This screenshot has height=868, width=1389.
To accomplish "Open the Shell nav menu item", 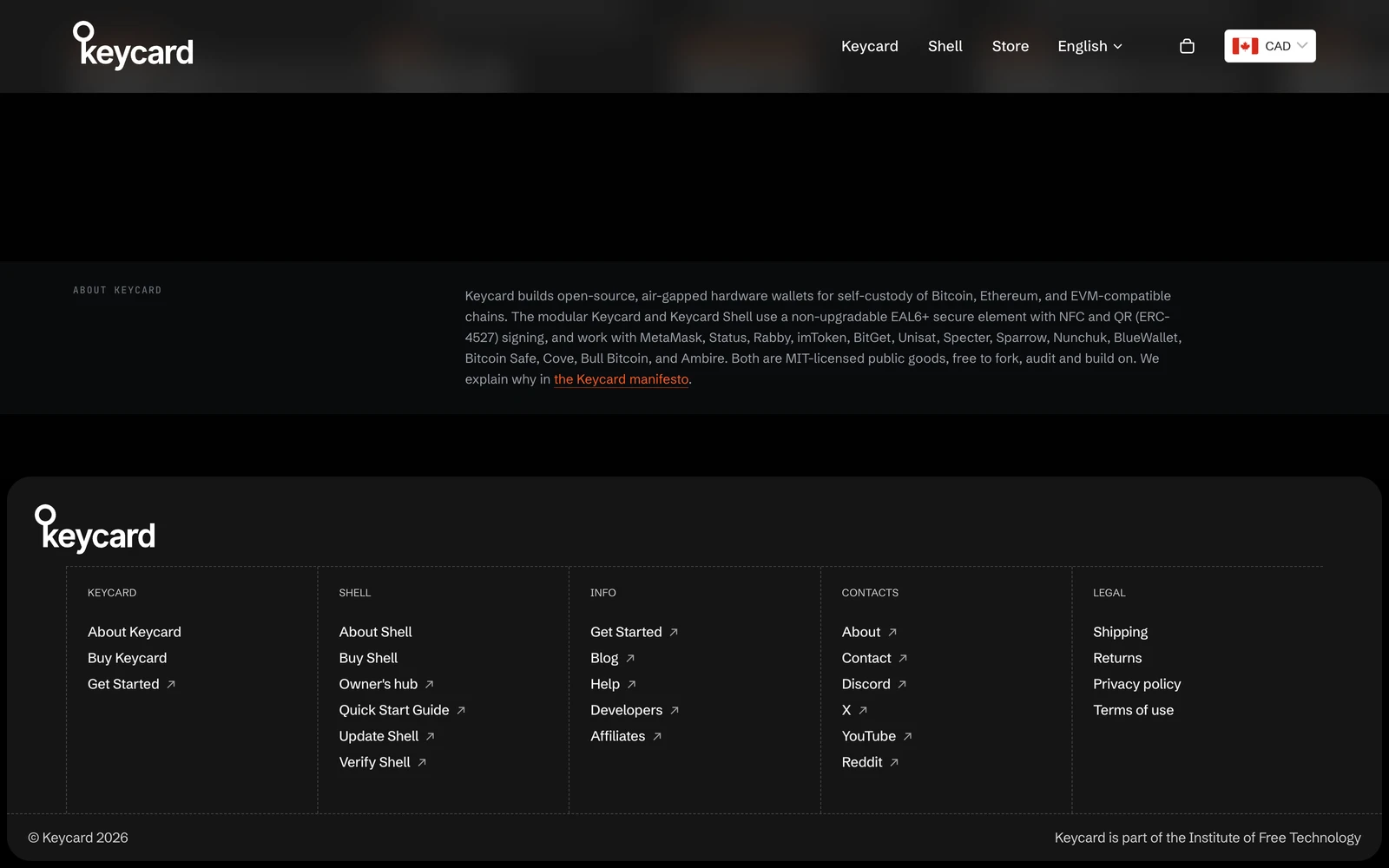I will (x=945, y=46).
